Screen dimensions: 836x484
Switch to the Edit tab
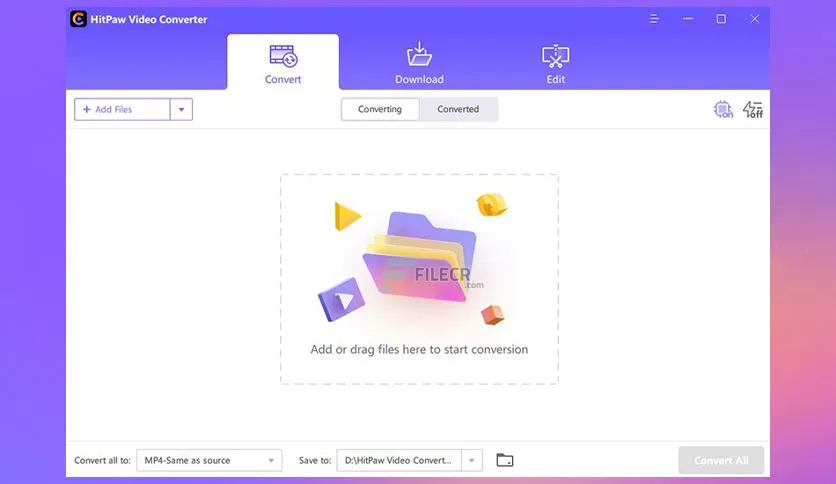pos(556,64)
